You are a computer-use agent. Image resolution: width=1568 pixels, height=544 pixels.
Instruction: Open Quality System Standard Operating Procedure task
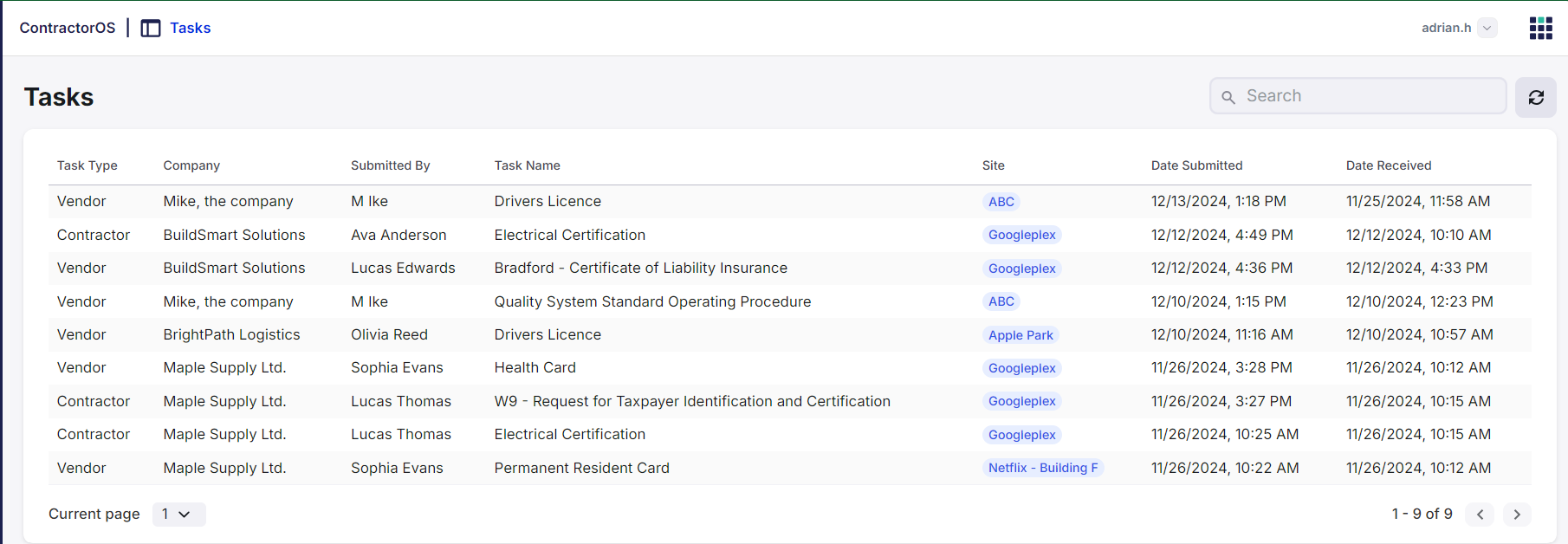tap(651, 301)
